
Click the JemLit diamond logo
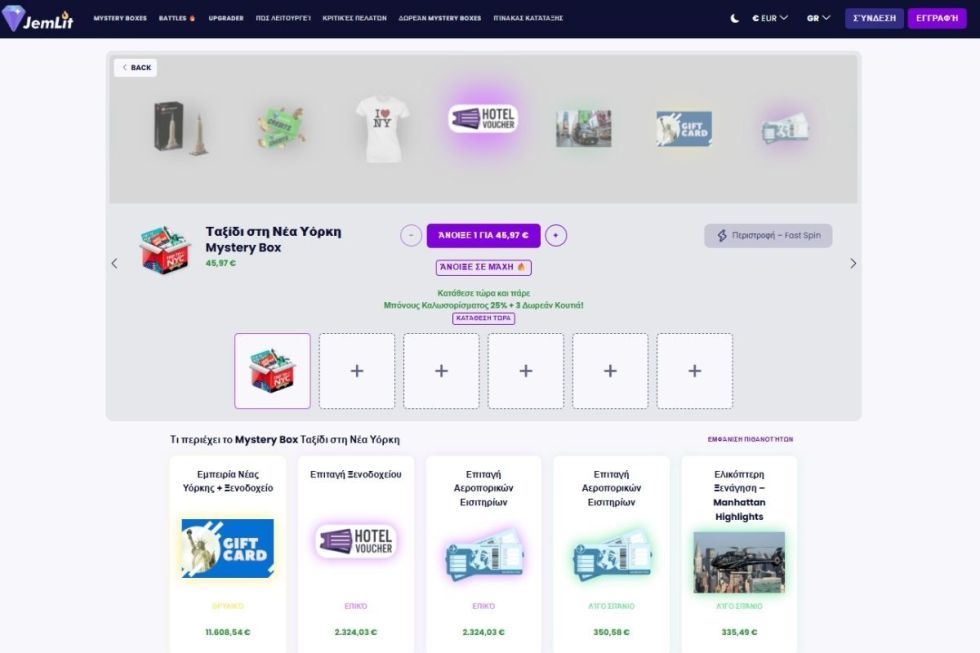click(x=38, y=18)
